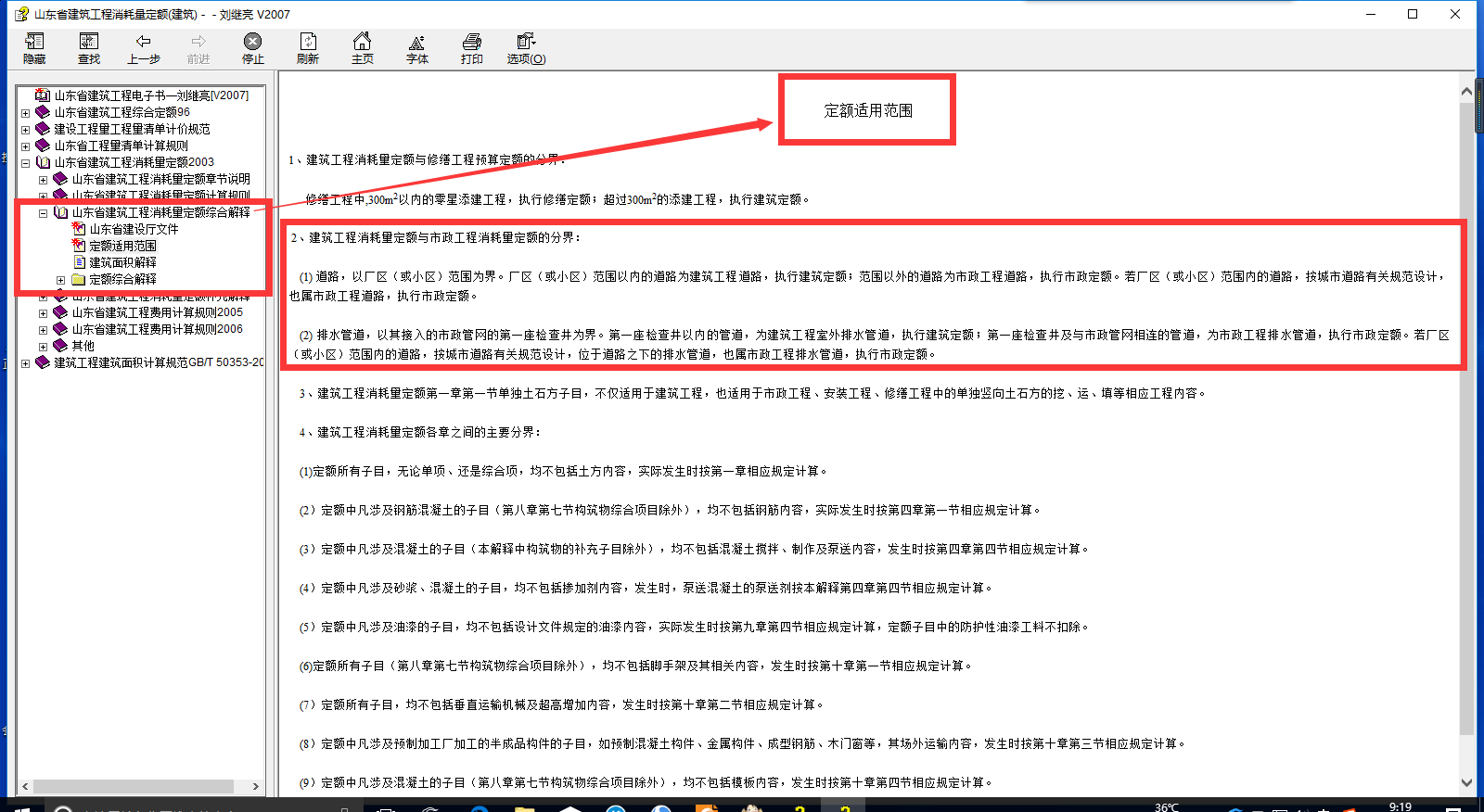Image resolution: width=1484 pixels, height=812 pixels.
Task: Select 山东省建筑工程费用计算规则2006 in the tree
Action: click(x=157, y=329)
